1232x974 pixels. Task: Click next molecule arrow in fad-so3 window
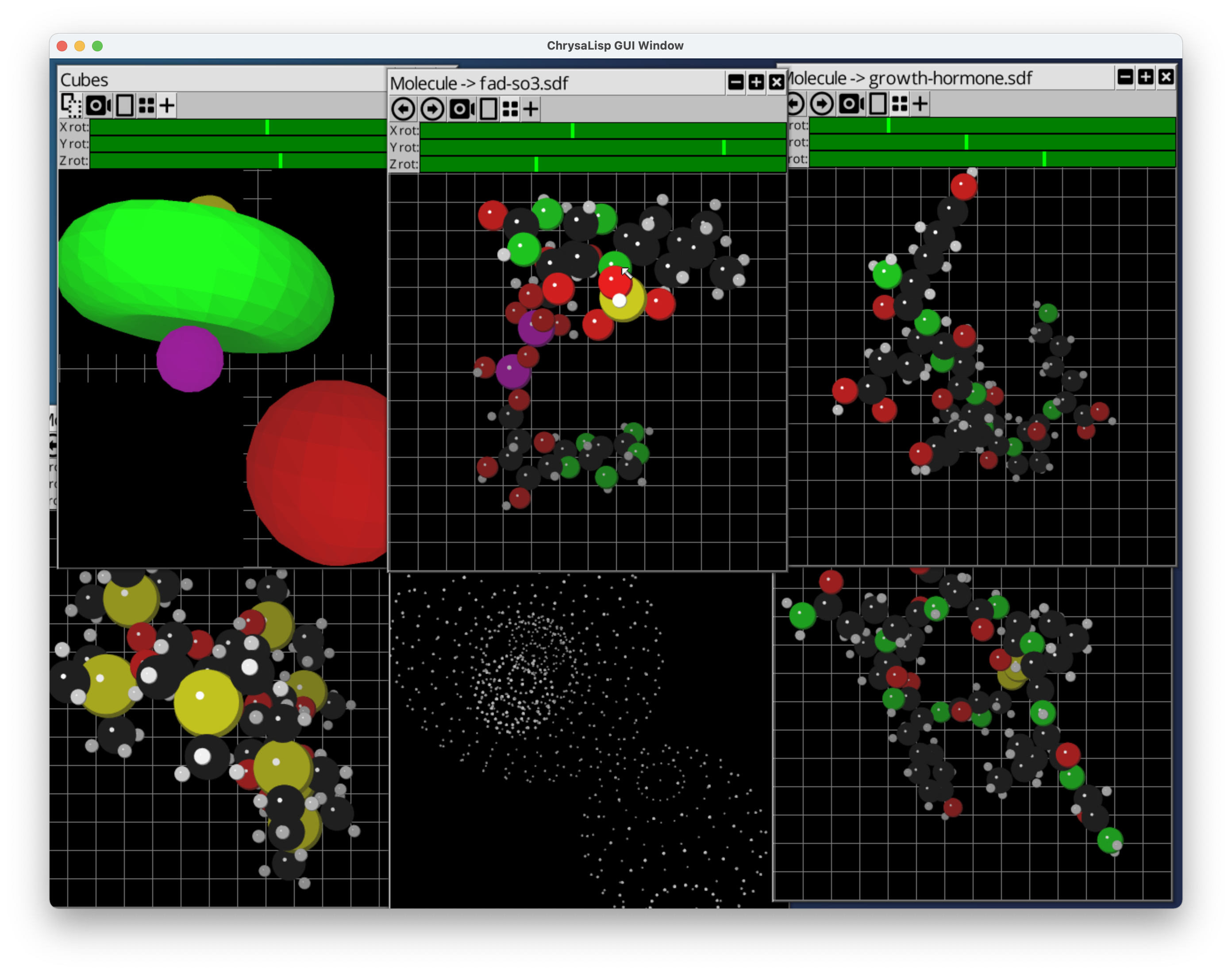tap(432, 108)
